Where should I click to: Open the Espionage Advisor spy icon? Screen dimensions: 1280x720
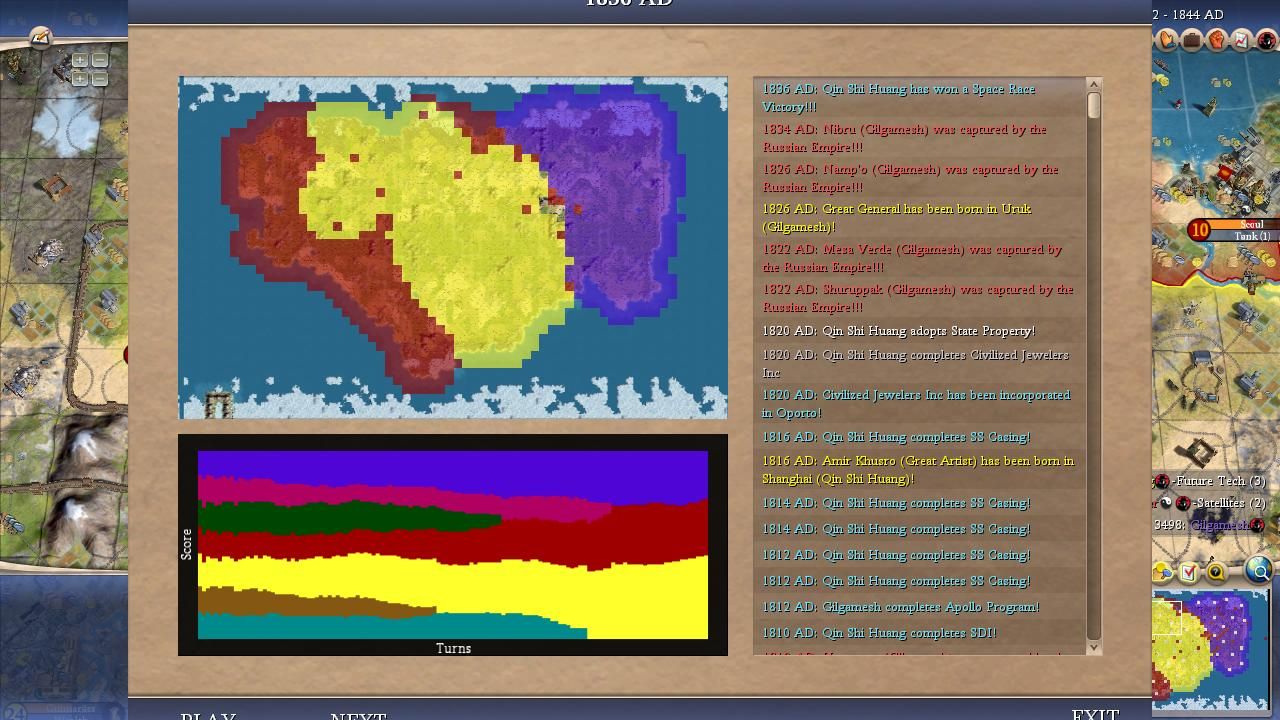pyautogui.click(x=1266, y=40)
